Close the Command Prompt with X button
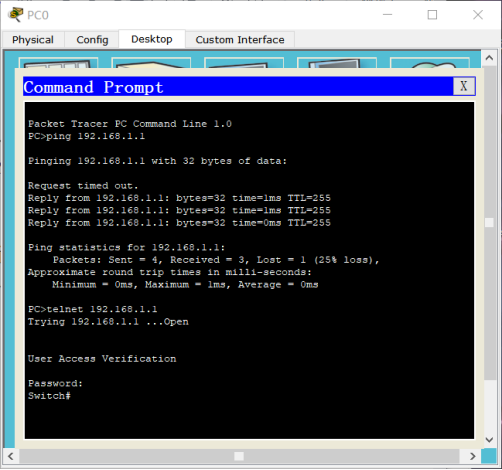Viewport: 502px width, 470px height. click(x=464, y=86)
